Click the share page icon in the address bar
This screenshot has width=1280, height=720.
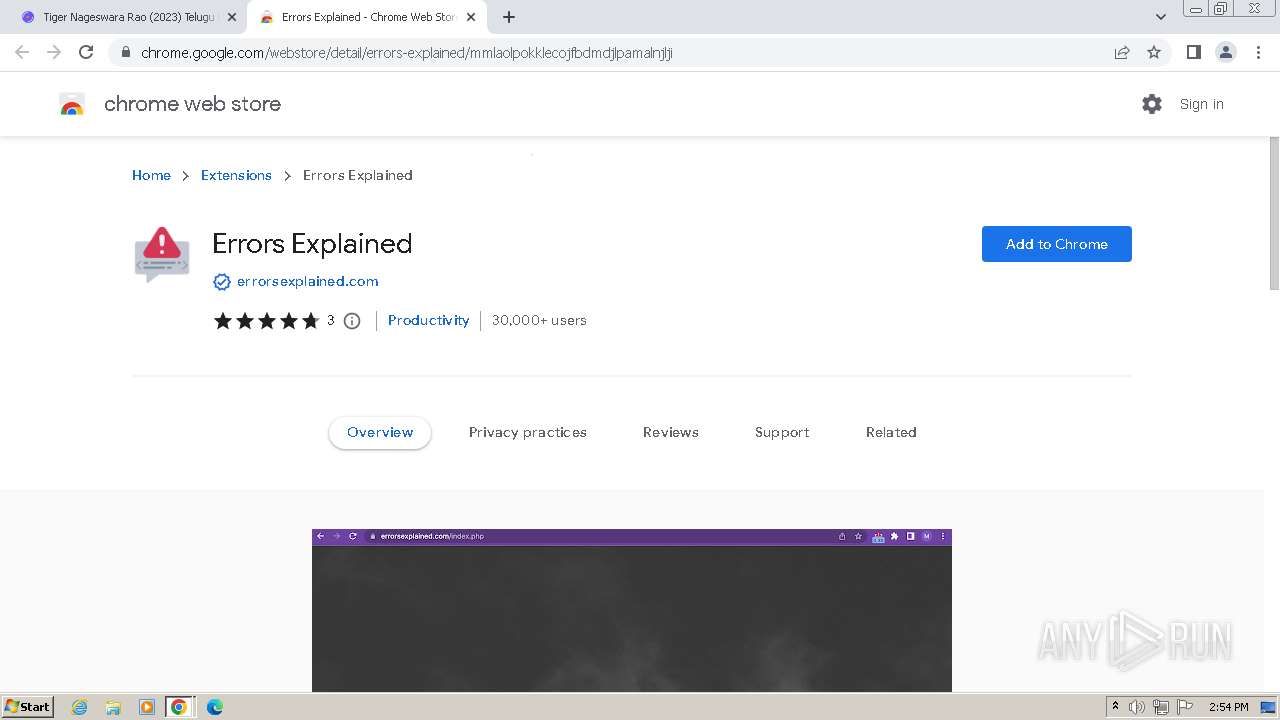pos(1122,53)
